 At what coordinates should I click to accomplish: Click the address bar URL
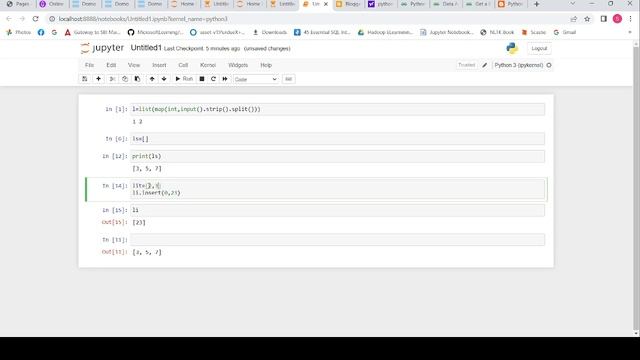(143, 19)
